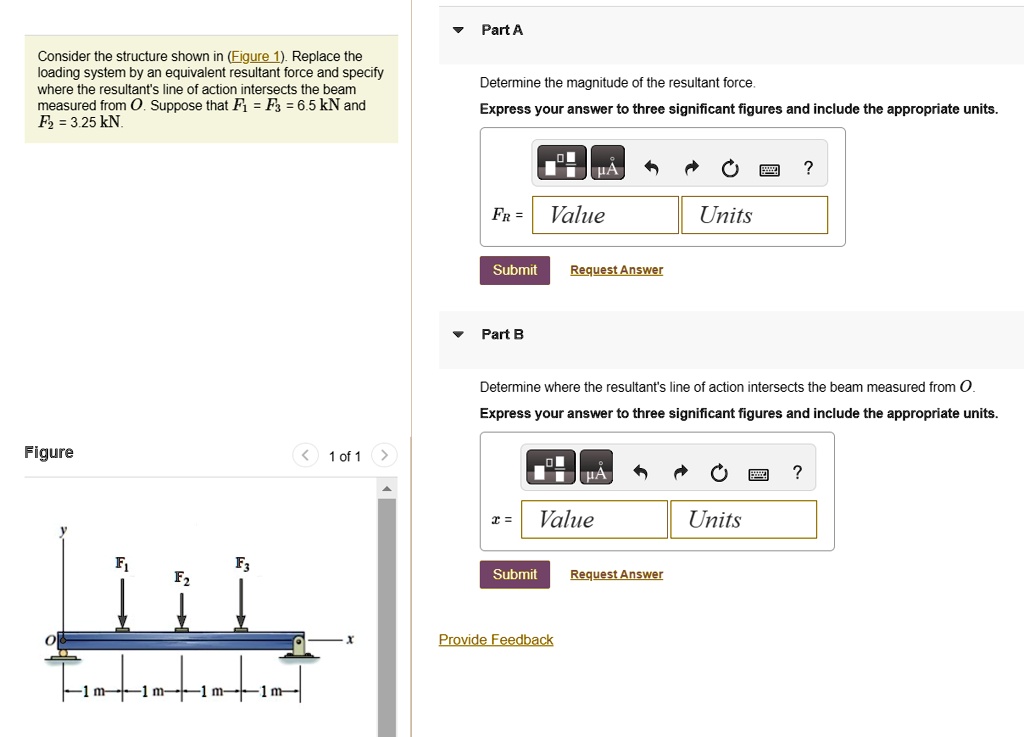Submit the Part B answer

pyautogui.click(x=514, y=574)
